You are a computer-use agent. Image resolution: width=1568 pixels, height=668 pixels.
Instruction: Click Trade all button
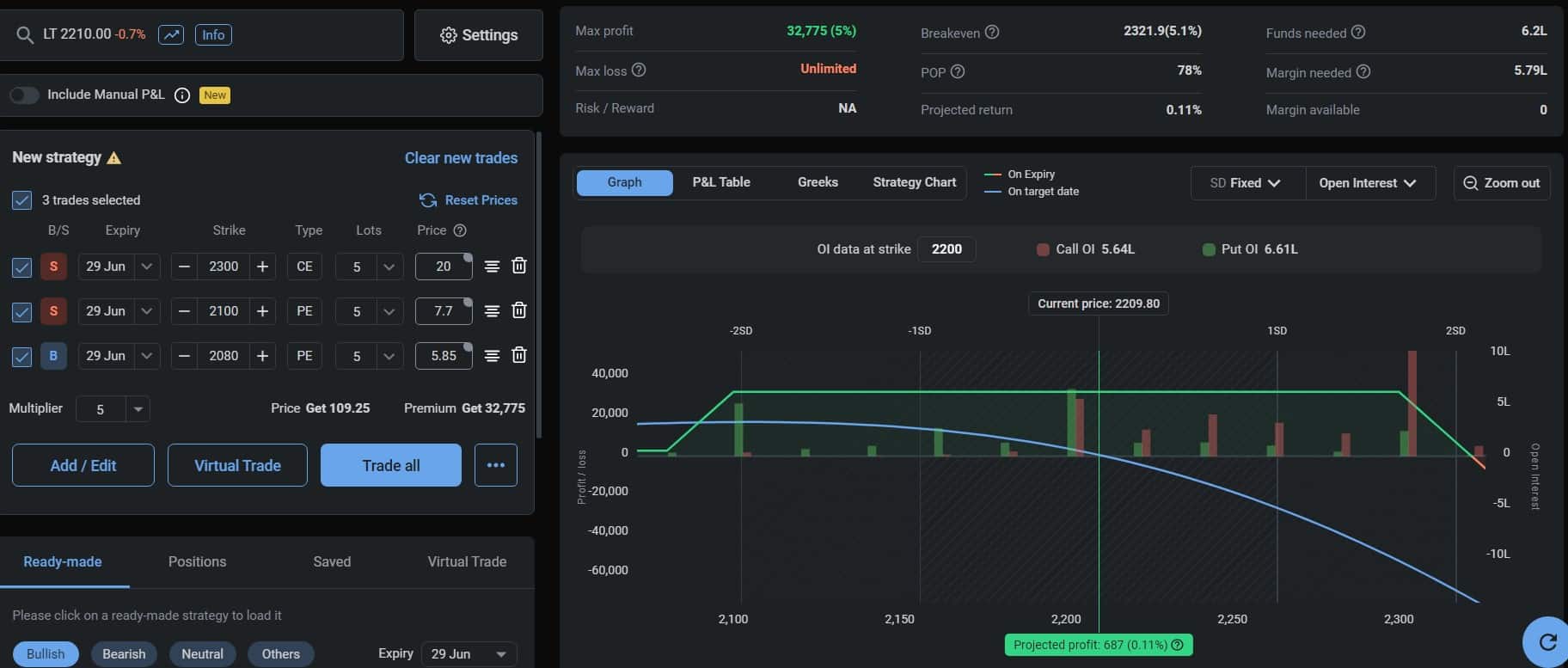click(391, 465)
